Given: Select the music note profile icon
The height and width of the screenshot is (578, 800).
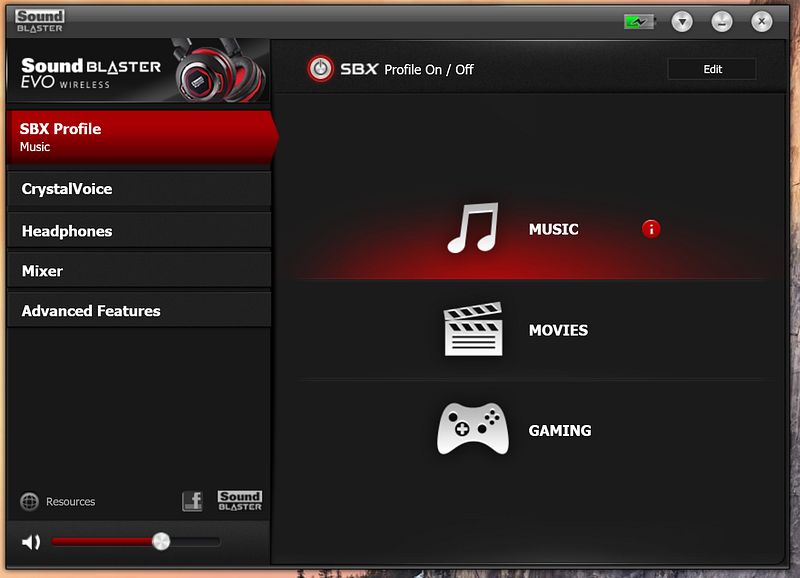Looking at the screenshot, I should point(472,228).
